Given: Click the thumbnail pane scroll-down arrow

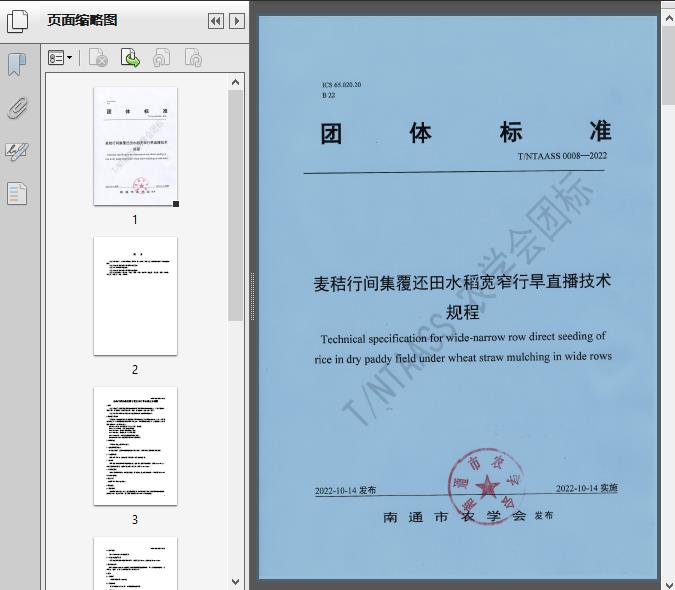Looking at the screenshot, I should (235, 582).
